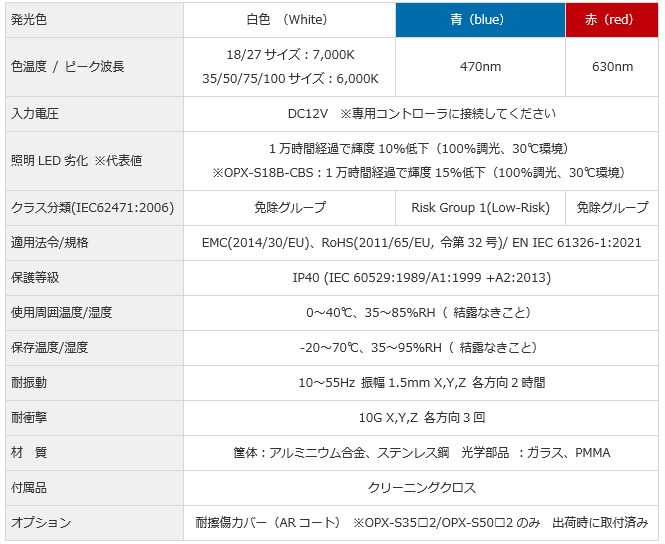The image size is (665, 544).
Task: Click the 保存温度/湿度 label
Action: [x=50, y=348]
